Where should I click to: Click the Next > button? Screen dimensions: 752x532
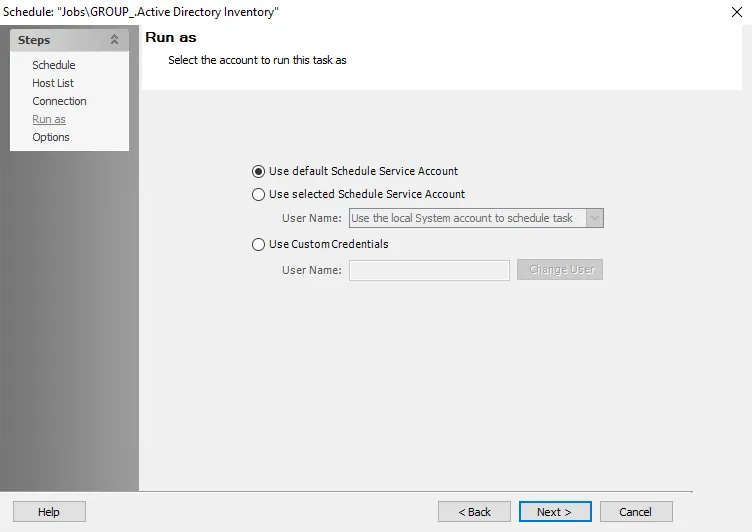[x=555, y=512]
